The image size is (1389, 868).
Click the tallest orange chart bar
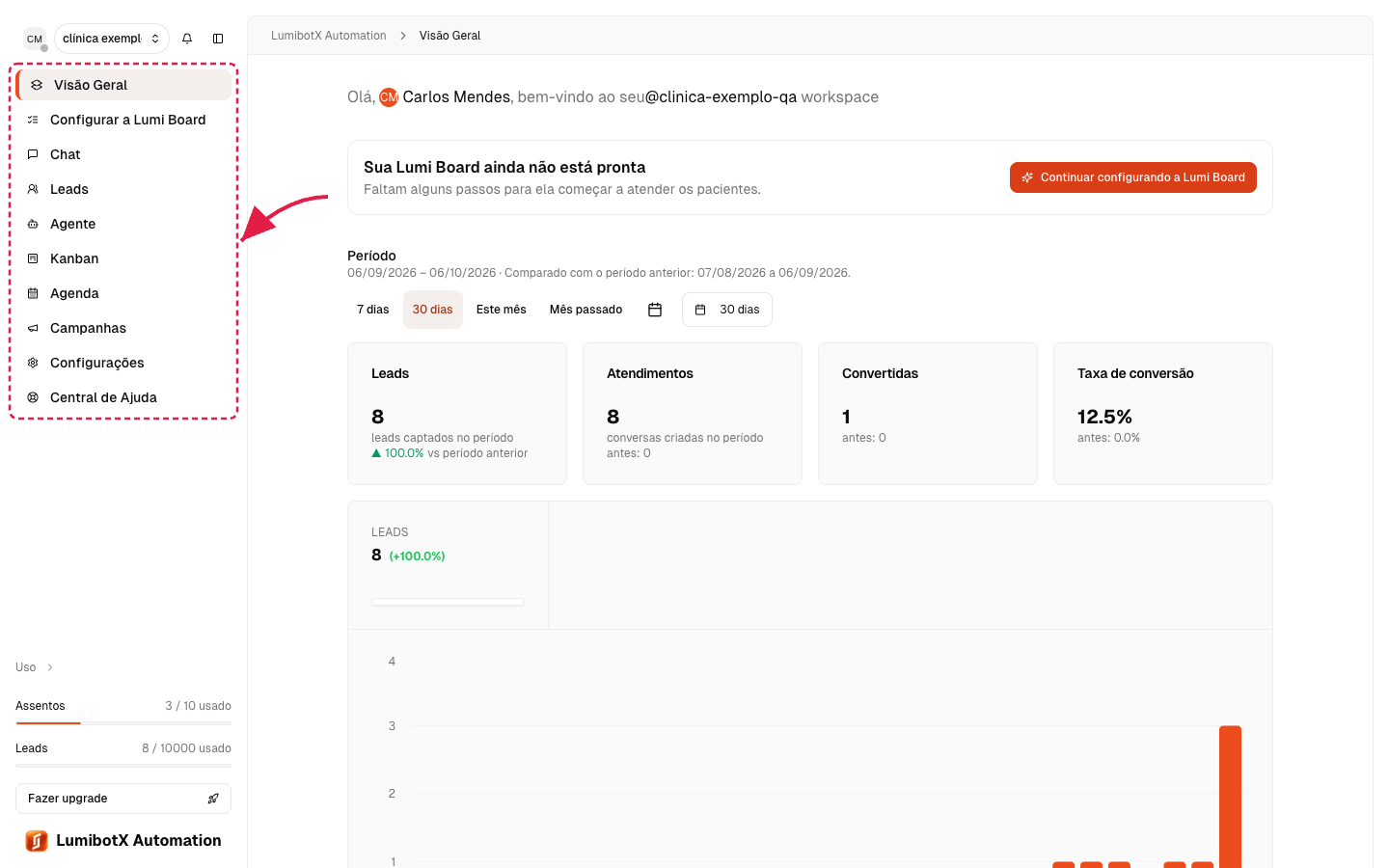pos(1230,797)
